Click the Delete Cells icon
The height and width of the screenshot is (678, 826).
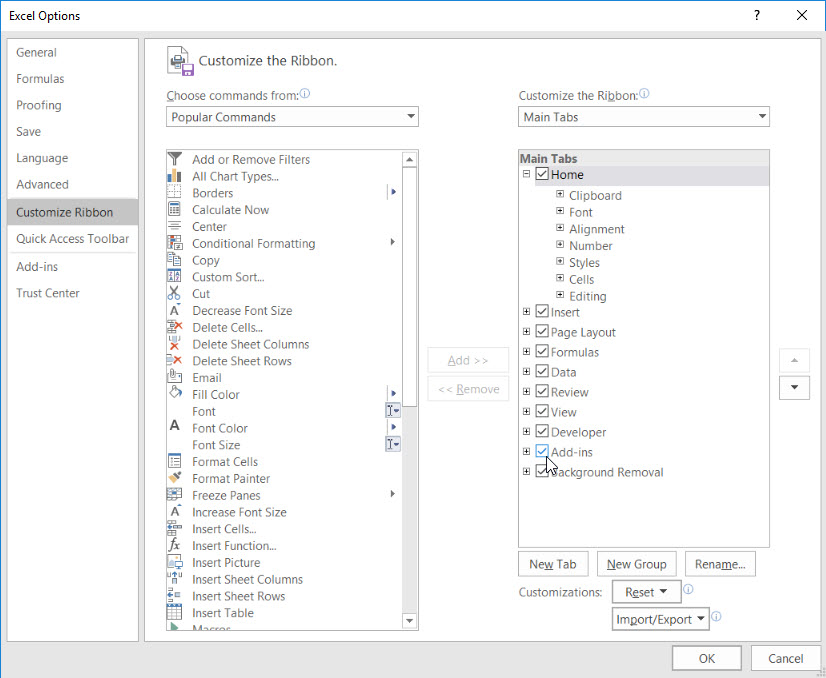pos(174,327)
